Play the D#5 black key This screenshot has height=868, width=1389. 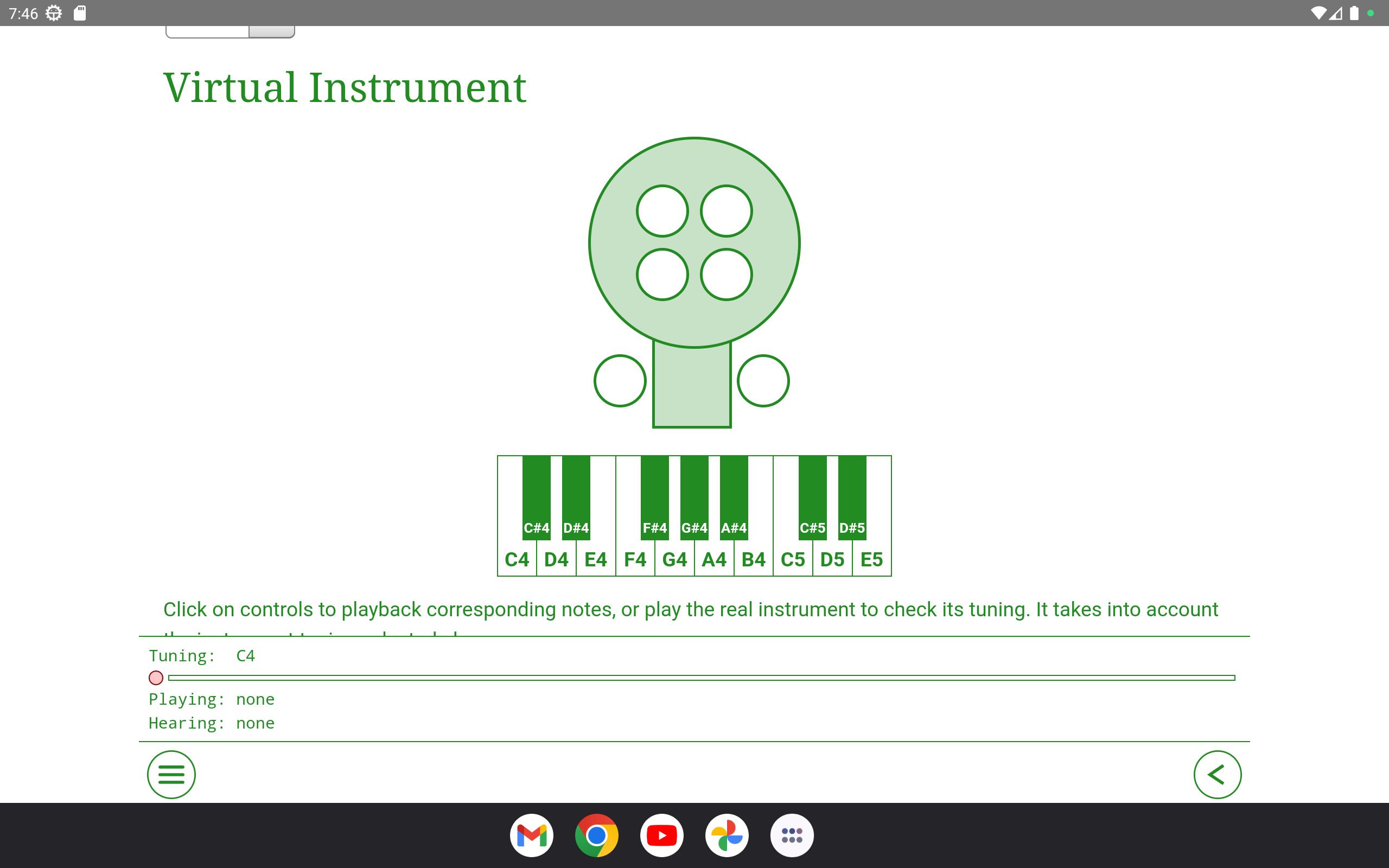pos(852,497)
